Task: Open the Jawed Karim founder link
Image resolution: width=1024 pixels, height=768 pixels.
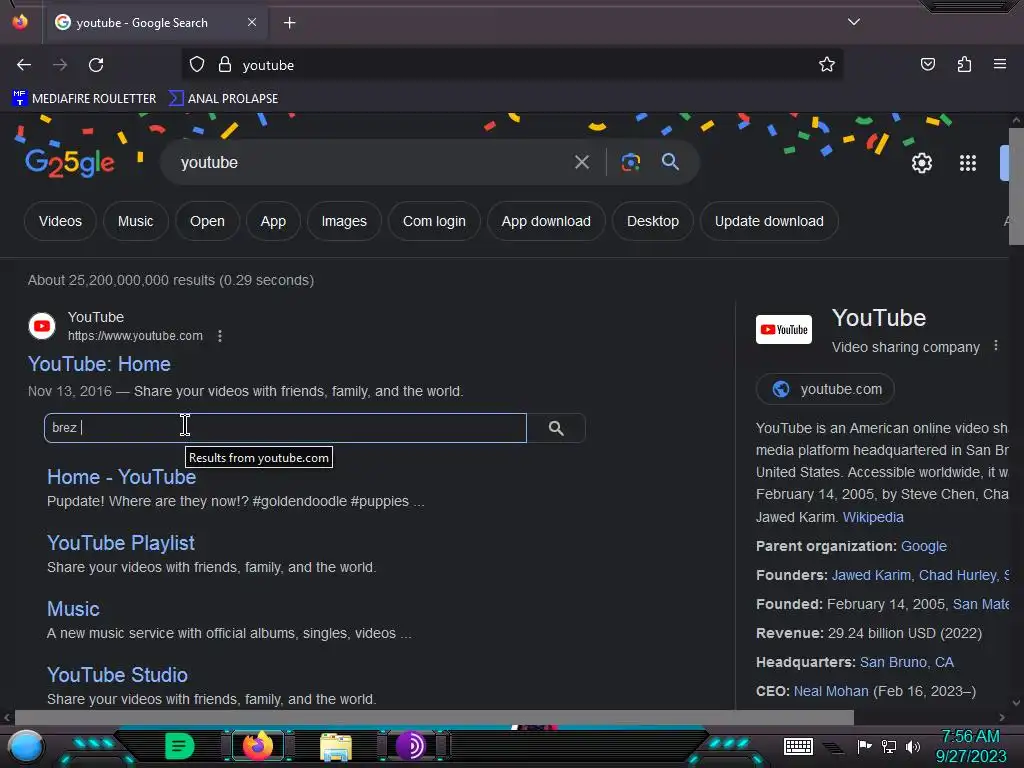Action: 871,575
